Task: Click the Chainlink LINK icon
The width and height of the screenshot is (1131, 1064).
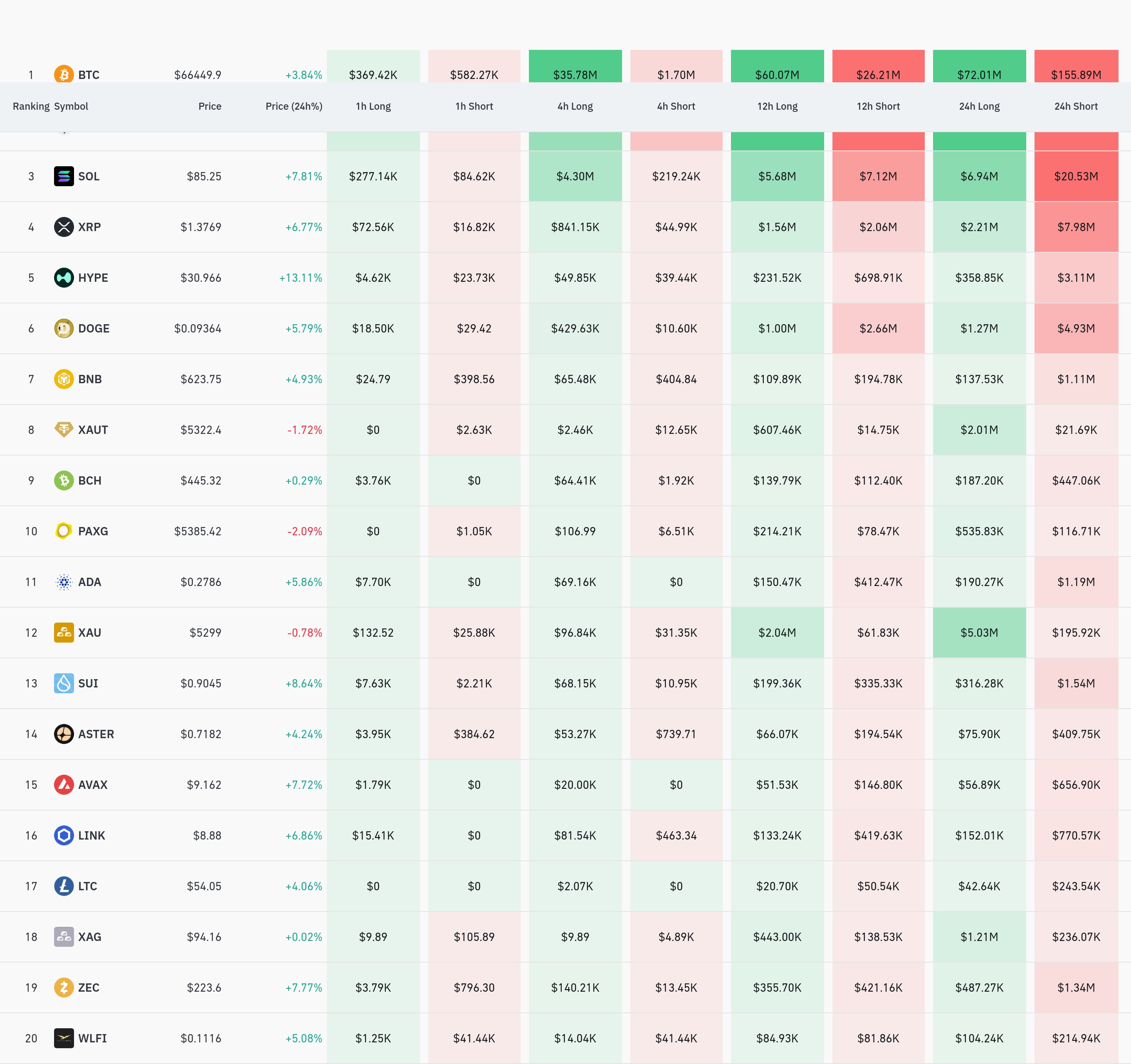Action: tap(64, 835)
